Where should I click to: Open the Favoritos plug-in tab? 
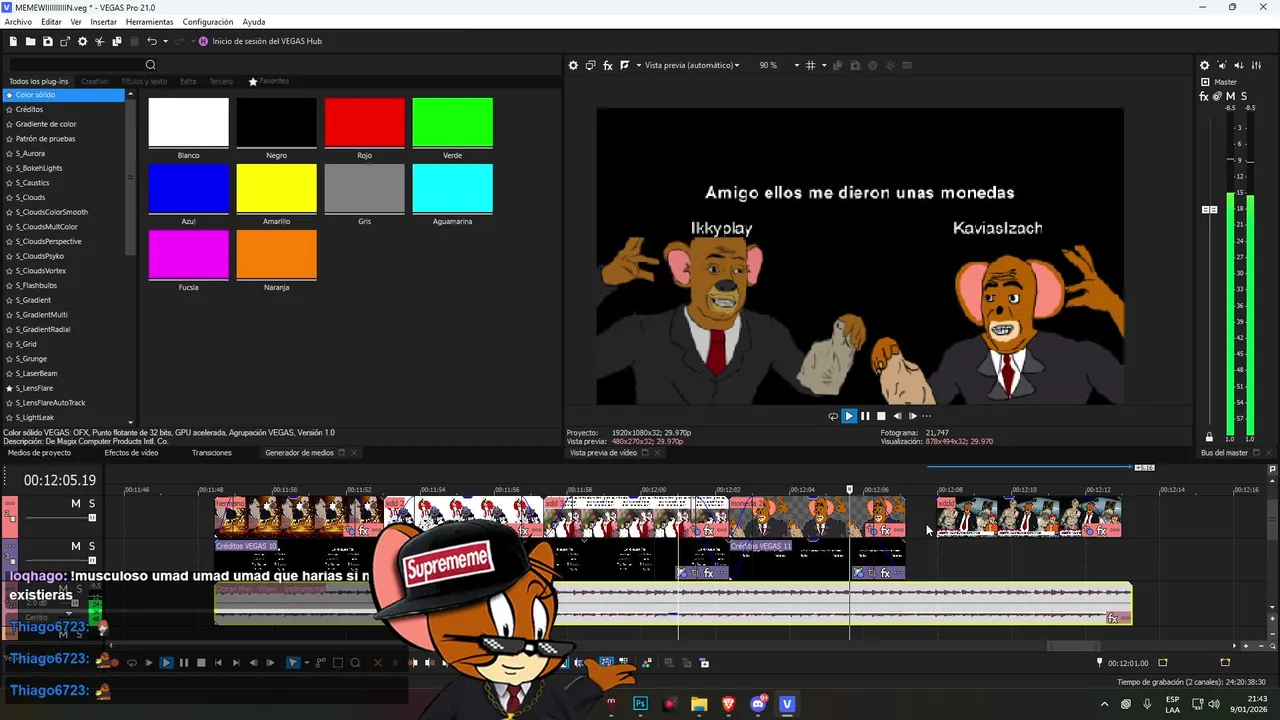[x=269, y=81]
